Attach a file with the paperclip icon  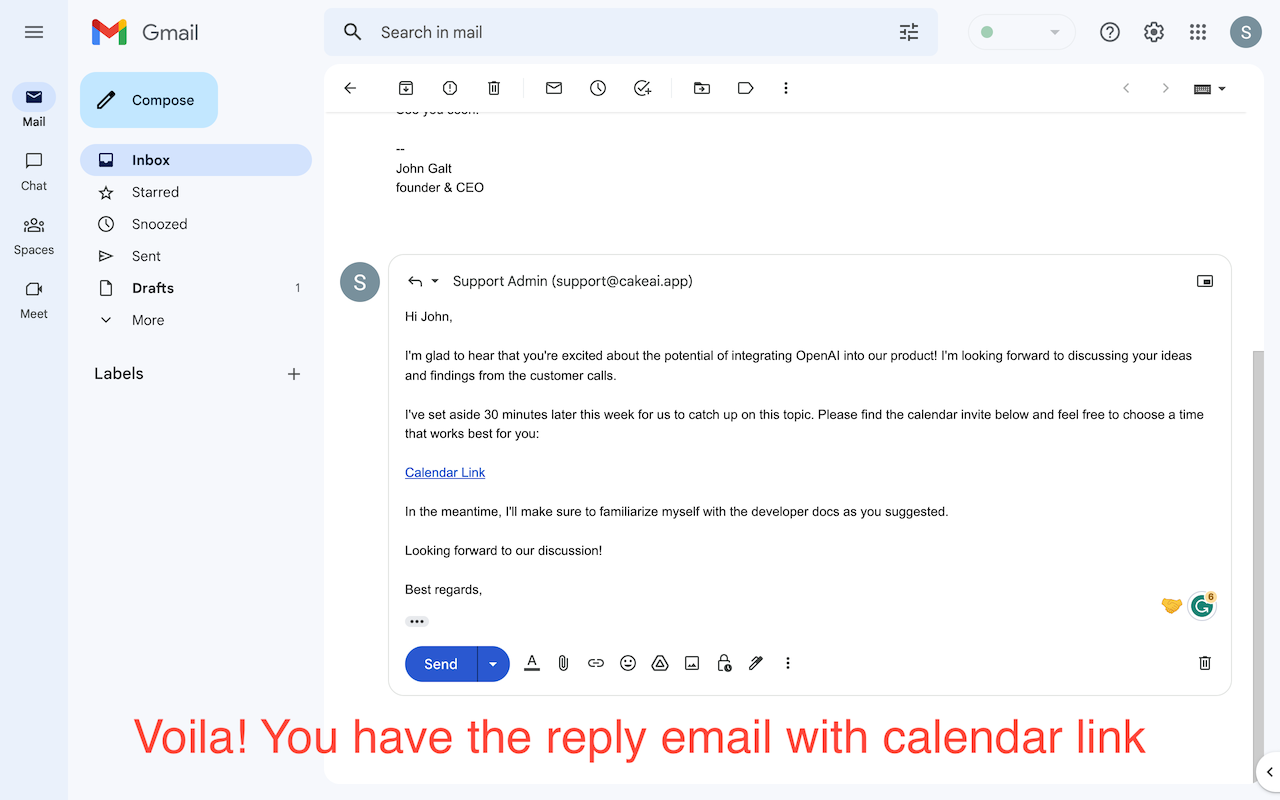pyautogui.click(x=563, y=663)
